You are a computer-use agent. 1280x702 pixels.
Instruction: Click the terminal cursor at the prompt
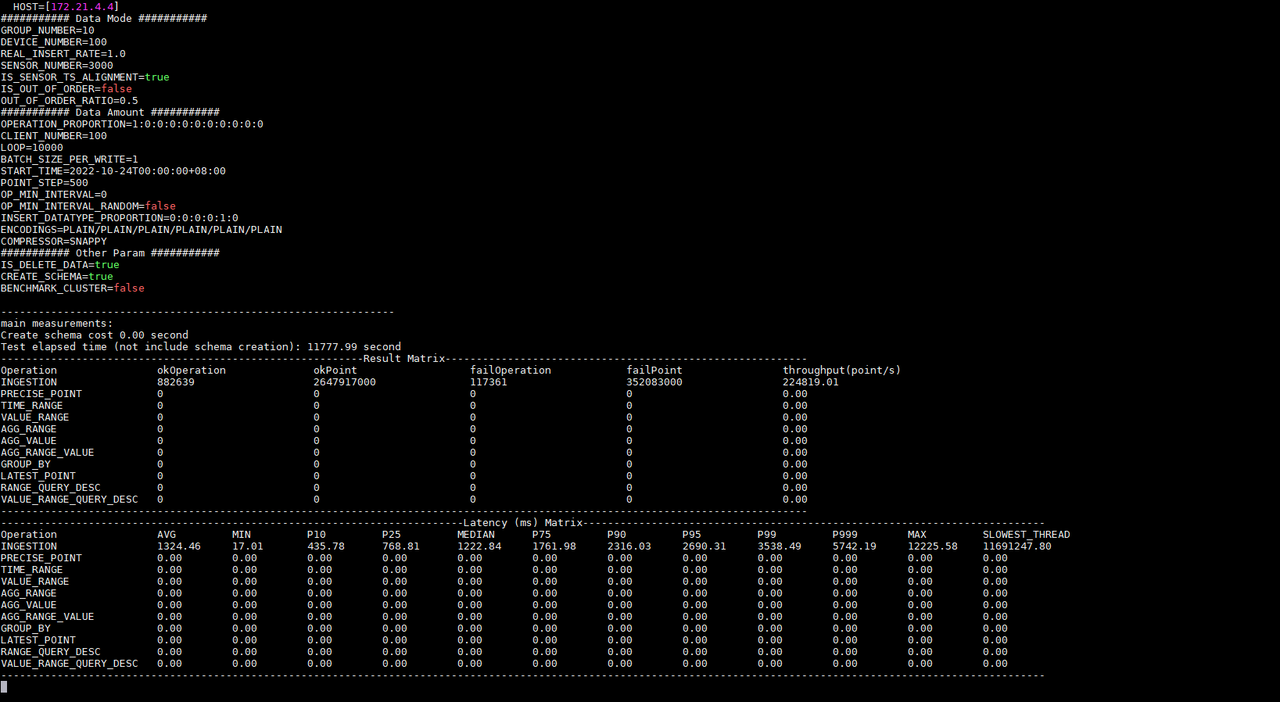(4, 687)
